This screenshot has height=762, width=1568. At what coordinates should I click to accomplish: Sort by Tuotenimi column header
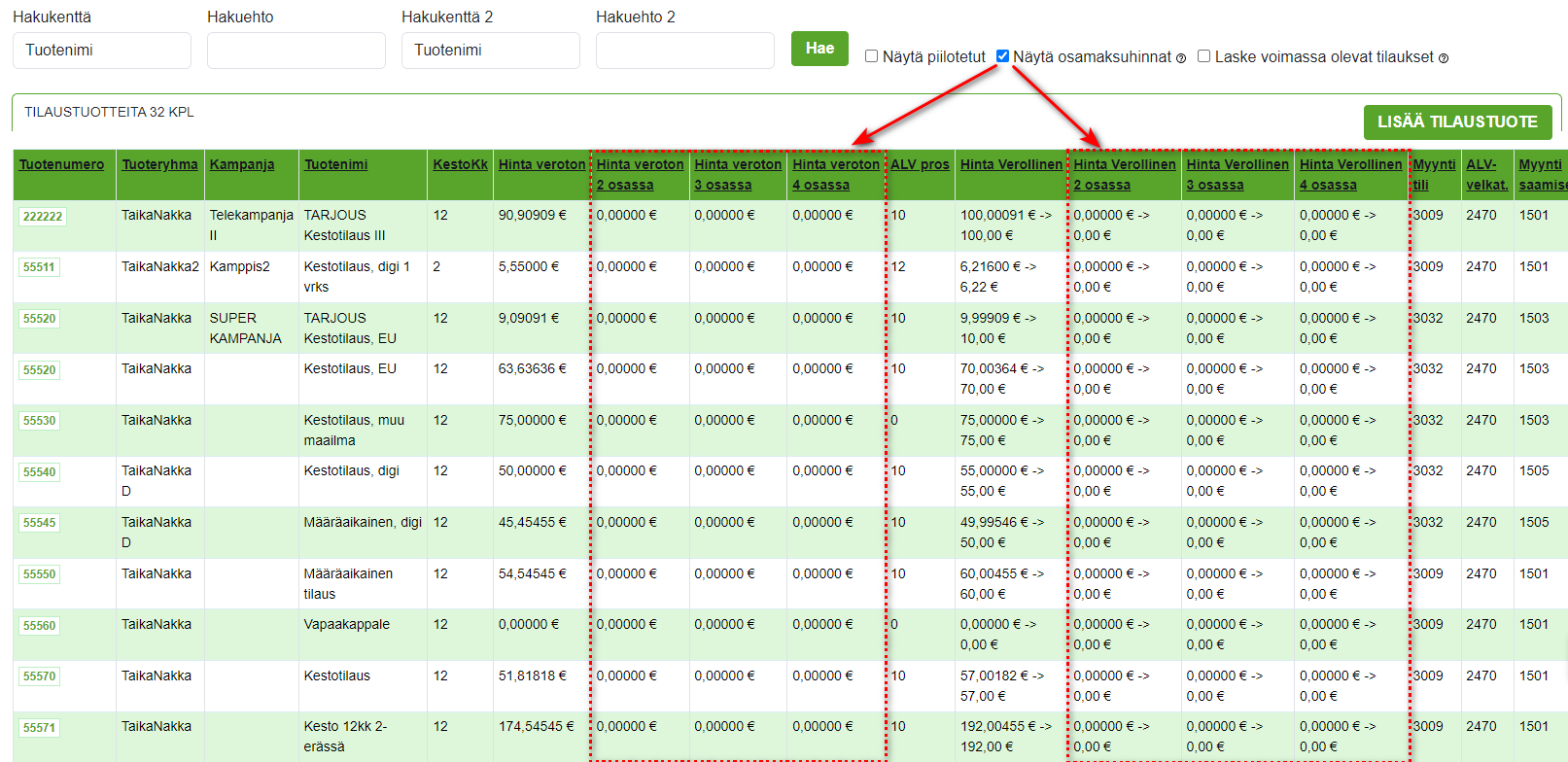tap(335, 164)
